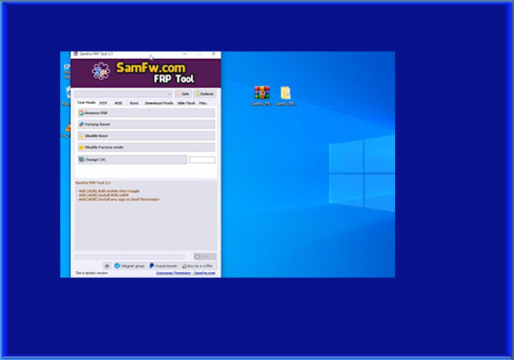Image resolution: width=514 pixels, height=360 pixels.
Task: Click the CSC code input field
Action: pyautogui.click(x=202, y=160)
